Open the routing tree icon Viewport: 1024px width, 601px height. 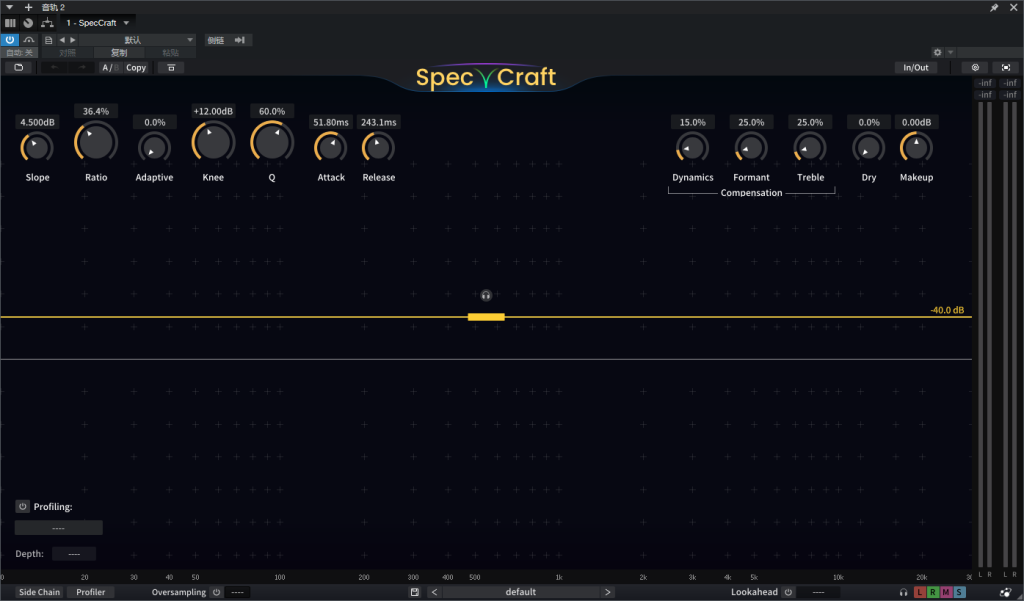point(47,23)
